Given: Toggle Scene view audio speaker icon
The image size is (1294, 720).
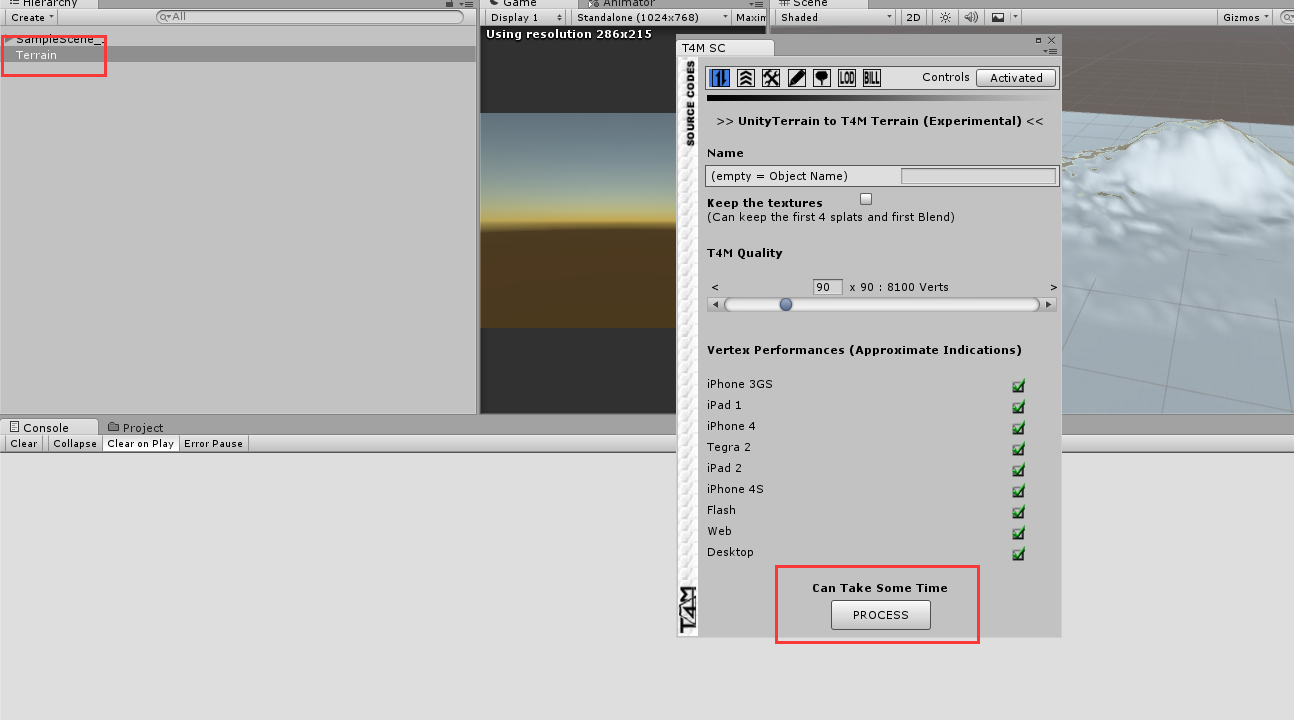Looking at the screenshot, I should tap(970, 17).
